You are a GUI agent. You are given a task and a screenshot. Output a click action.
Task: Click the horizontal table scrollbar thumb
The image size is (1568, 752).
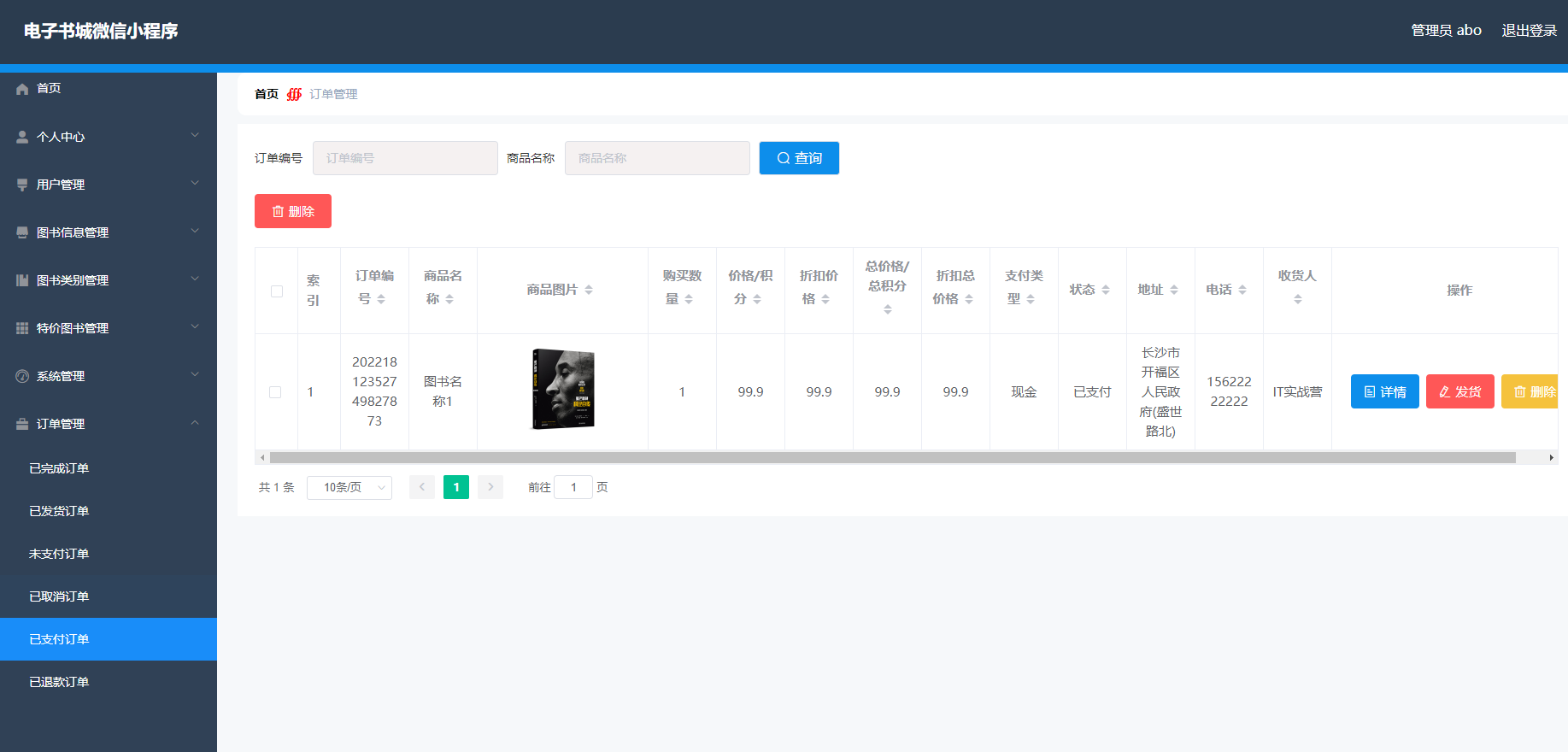coord(892,458)
